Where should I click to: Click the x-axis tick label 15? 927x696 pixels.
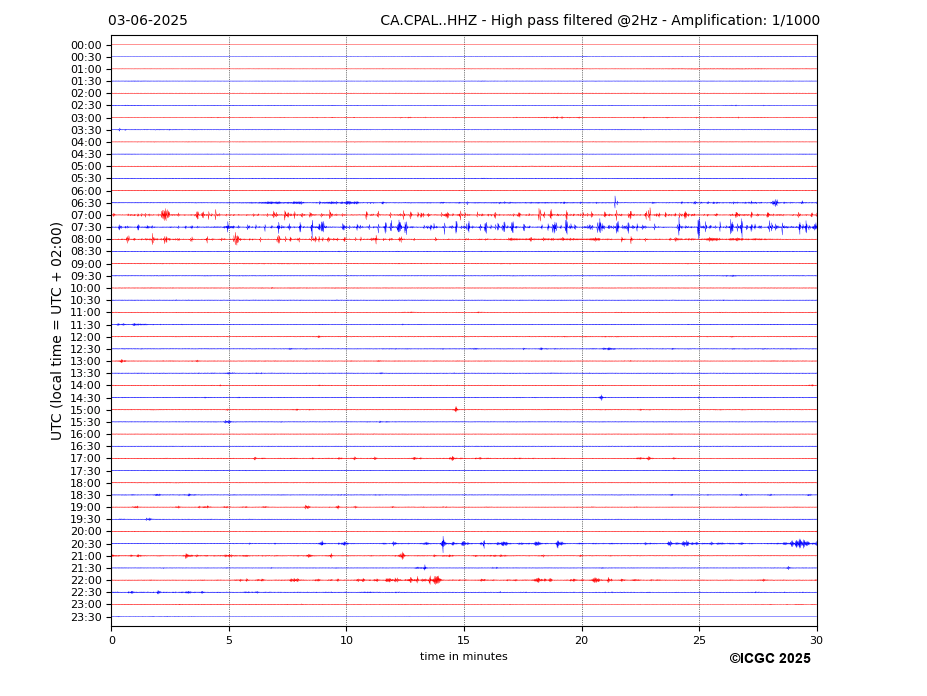464,640
